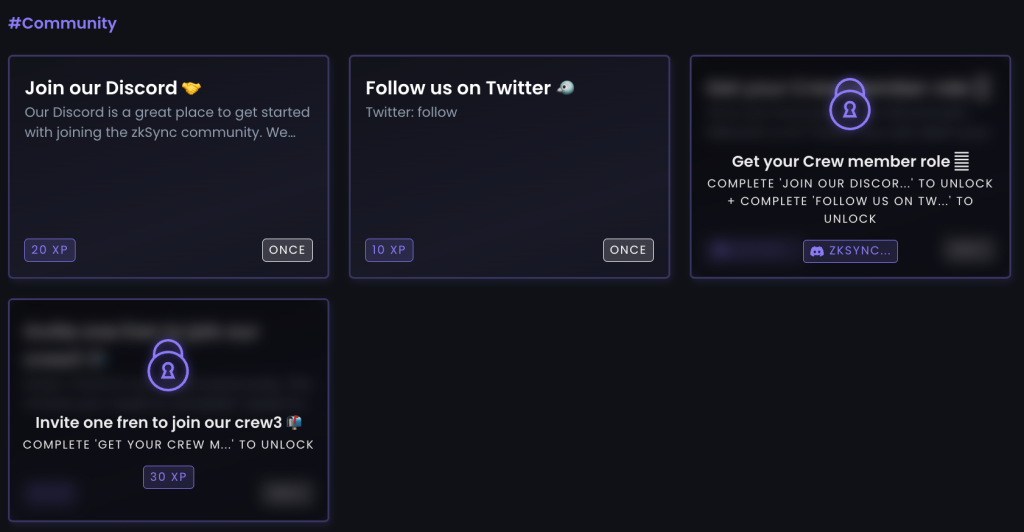Select the 30 XP badge on invite card
The width and height of the screenshot is (1024, 532).
point(168,477)
